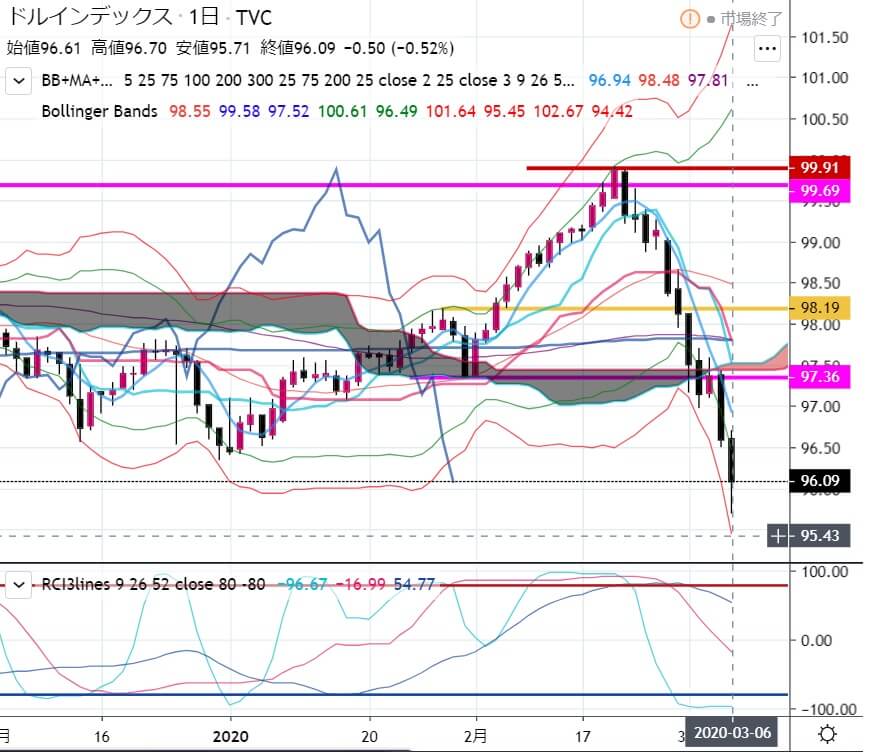873x755 pixels.
Task: Select the red horizontal line at 99.91
Action: [x=657, y=168]
